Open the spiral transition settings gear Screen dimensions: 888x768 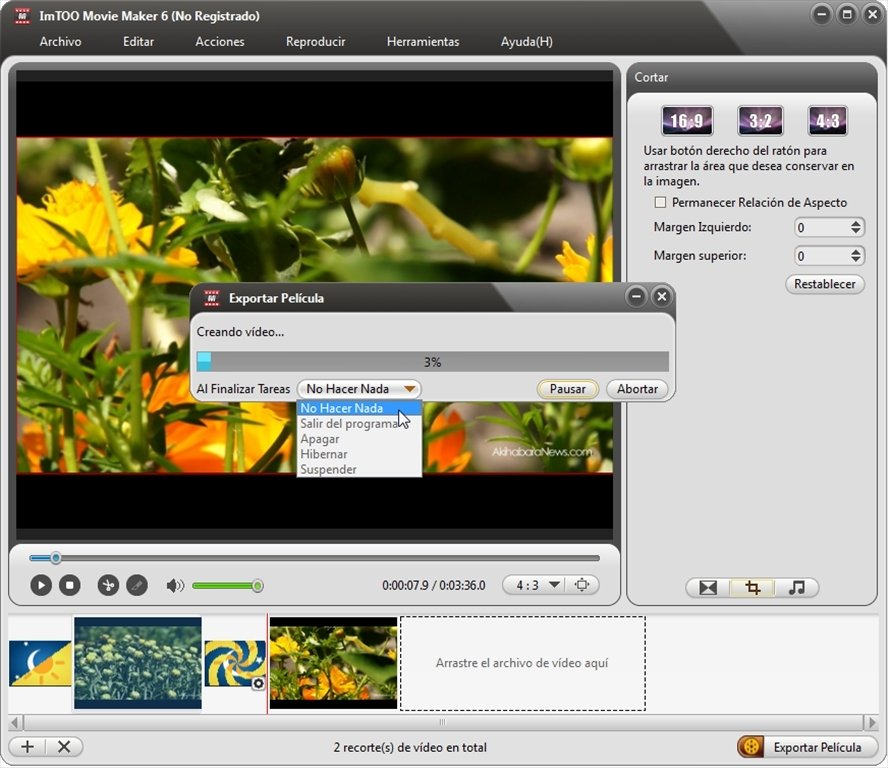pyautogui.click(x=258, y=684)
